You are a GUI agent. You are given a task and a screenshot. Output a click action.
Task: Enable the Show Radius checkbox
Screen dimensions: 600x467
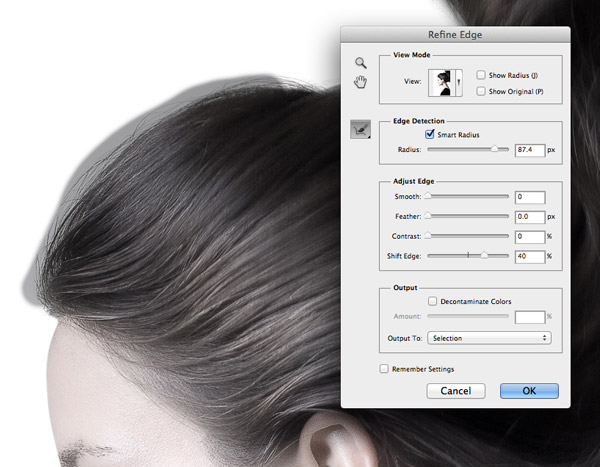[482, 75]
